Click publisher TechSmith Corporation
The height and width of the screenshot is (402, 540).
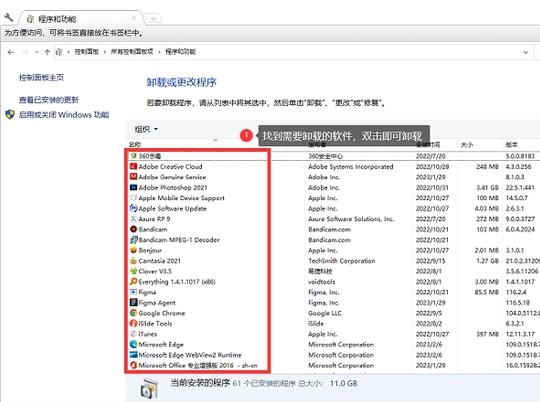342,261
